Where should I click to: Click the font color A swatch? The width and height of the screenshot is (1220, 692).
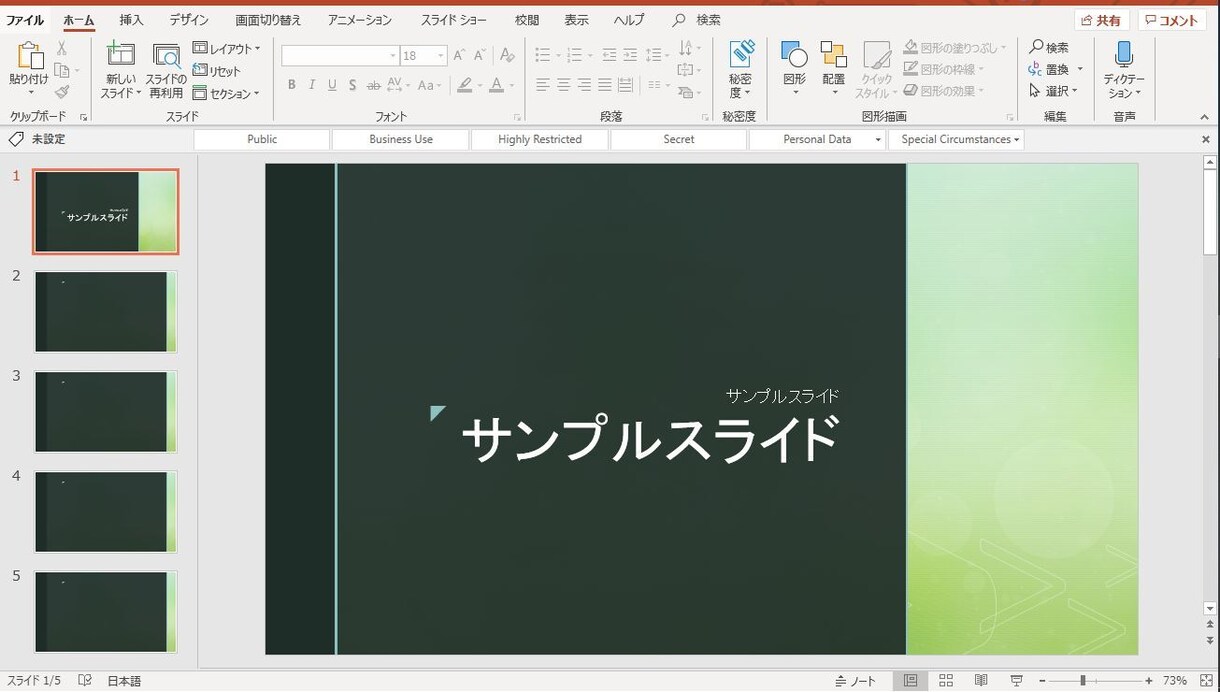click(496, 85)
